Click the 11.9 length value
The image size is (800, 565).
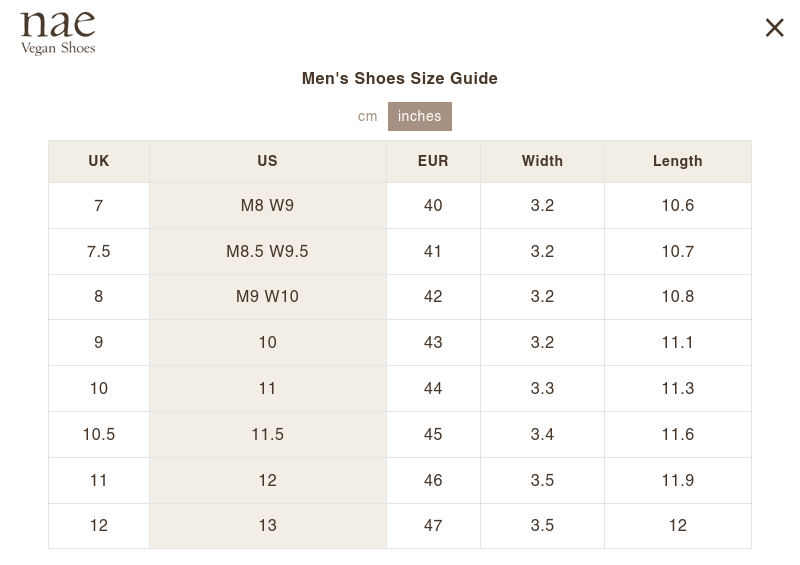(678, 480)
